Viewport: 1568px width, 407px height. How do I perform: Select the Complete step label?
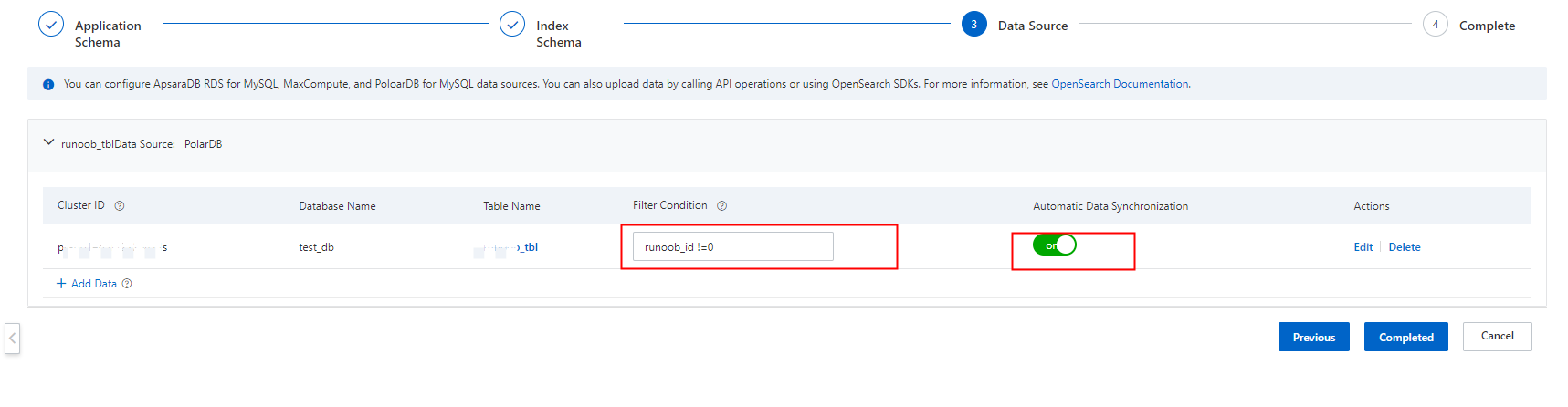click(x=1487, y=26)
